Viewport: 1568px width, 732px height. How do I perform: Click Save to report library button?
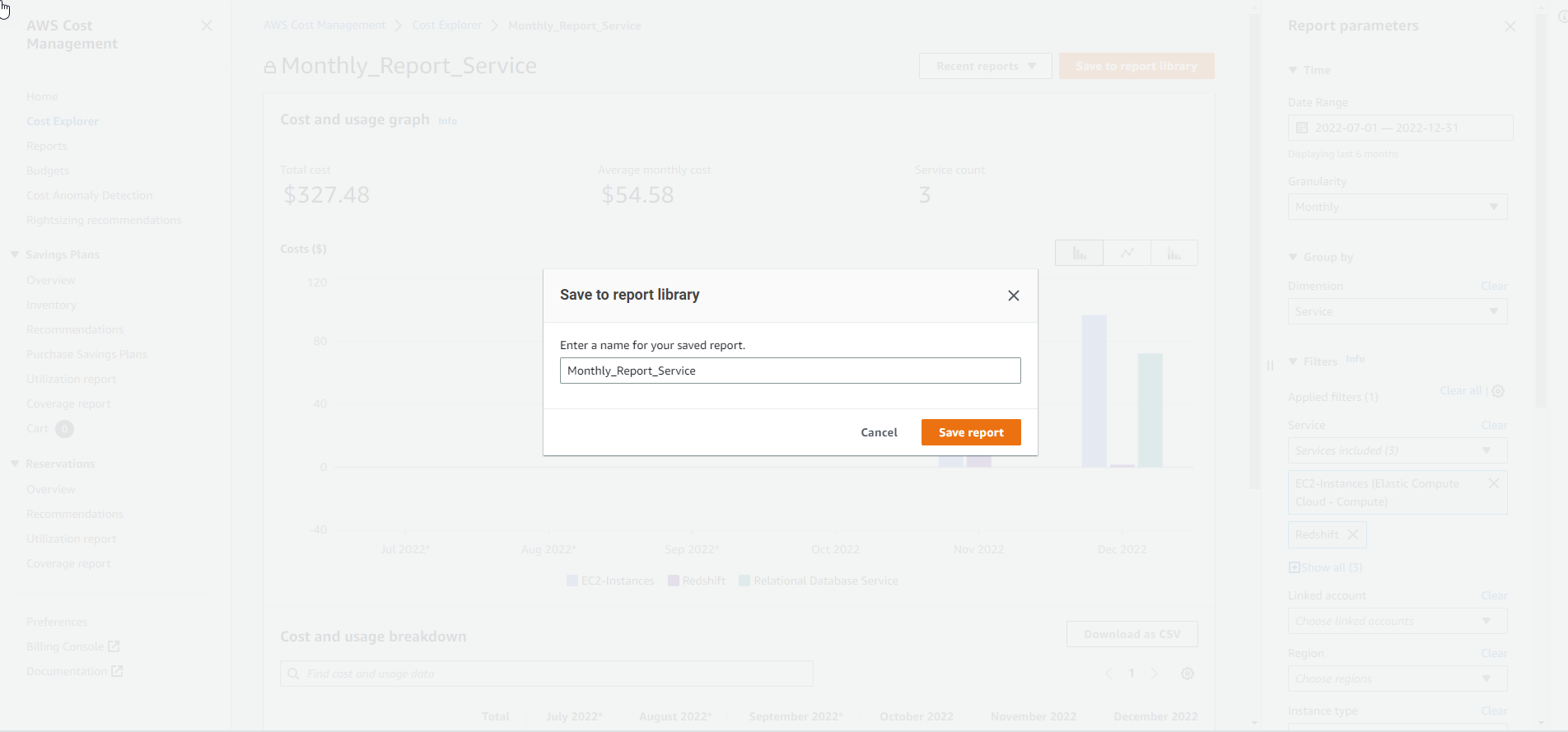pyautogui.click(x=1136, y=66)
